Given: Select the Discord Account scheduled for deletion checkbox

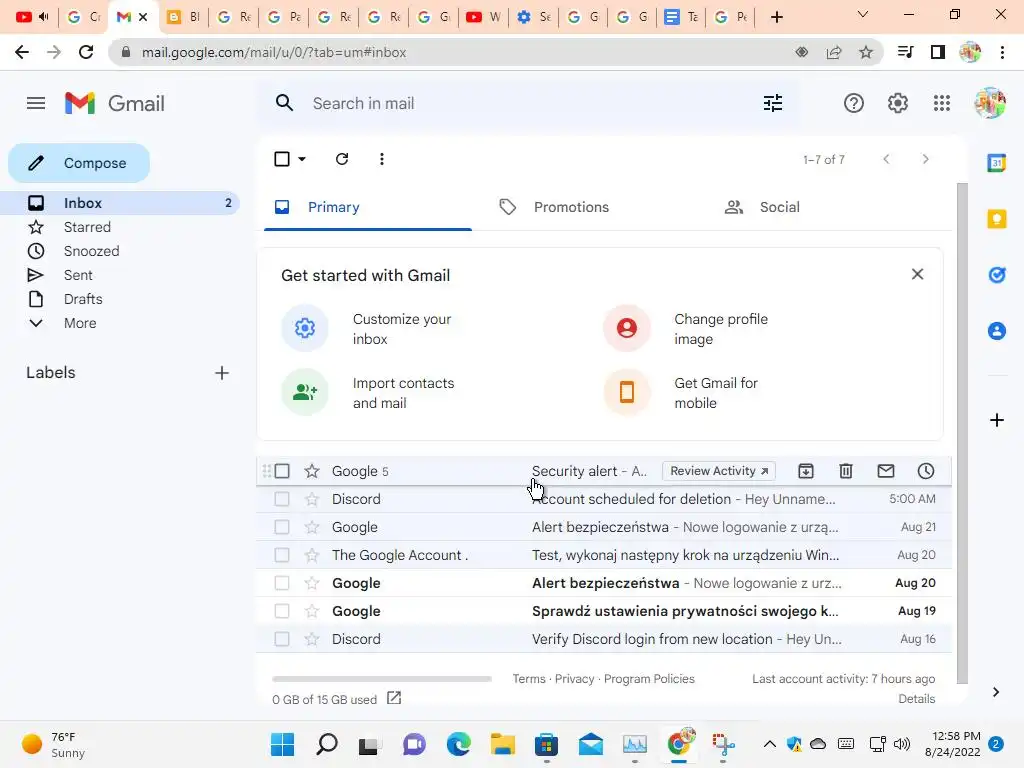Looking at the screenshot, I should [282, 499].
